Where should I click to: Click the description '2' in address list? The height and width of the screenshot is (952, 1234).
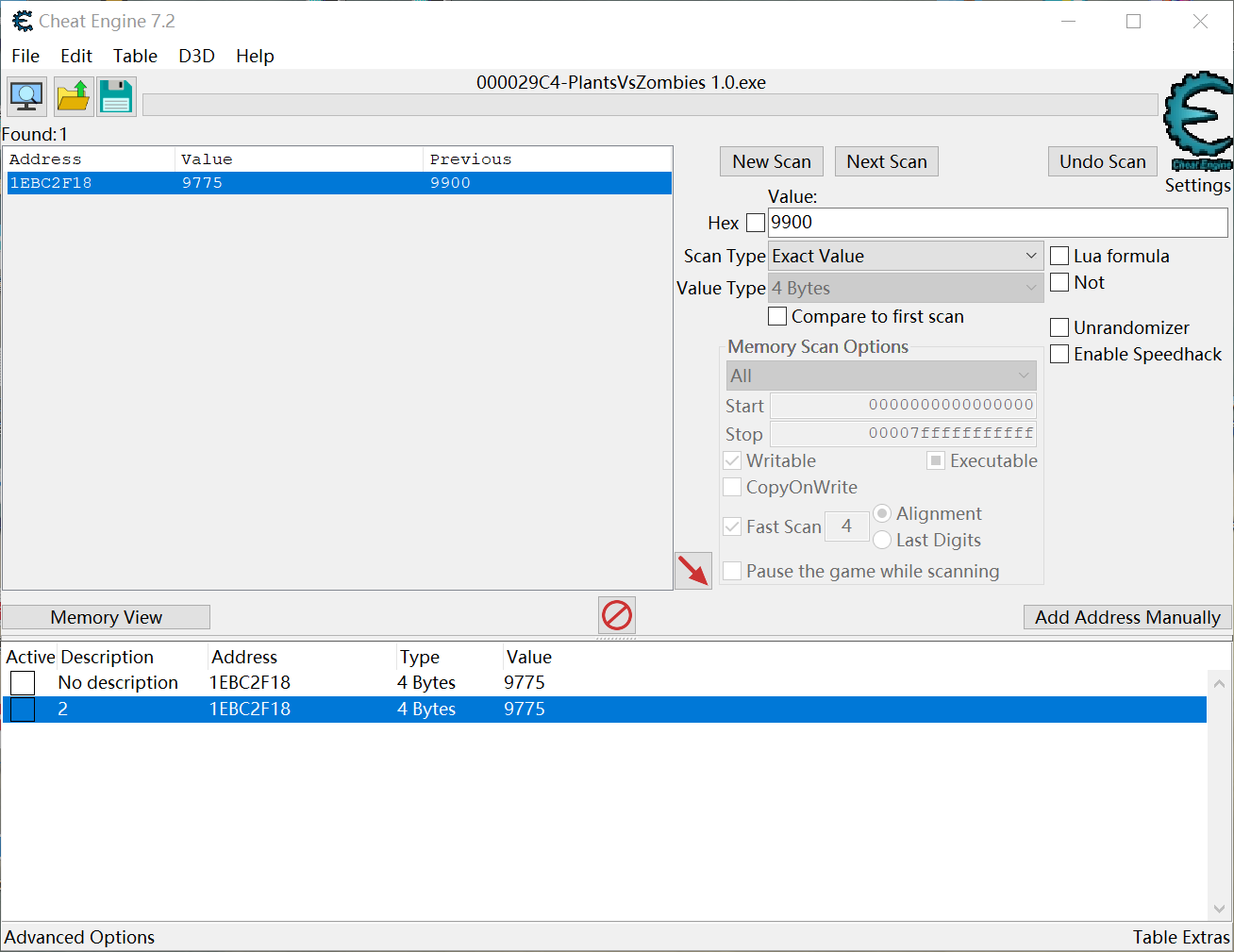(x=63, y=710)
